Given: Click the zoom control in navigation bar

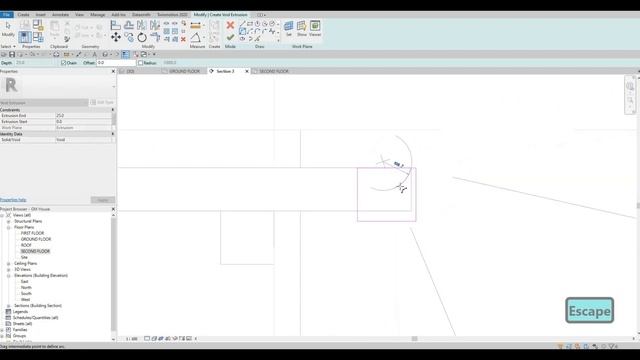Looking at the screenshot, I should pos(630,100).
